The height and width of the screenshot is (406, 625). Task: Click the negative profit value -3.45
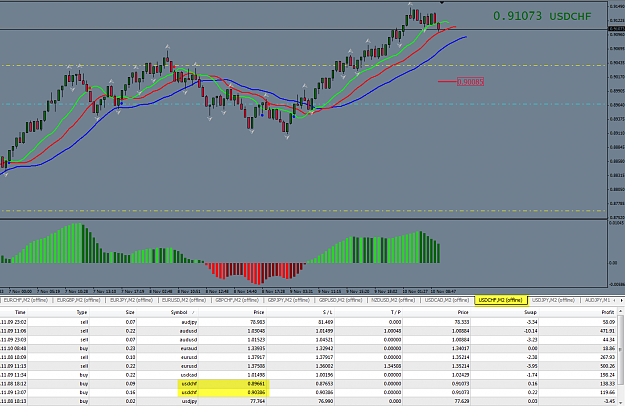pyautogui.click(x=609, y=401)
